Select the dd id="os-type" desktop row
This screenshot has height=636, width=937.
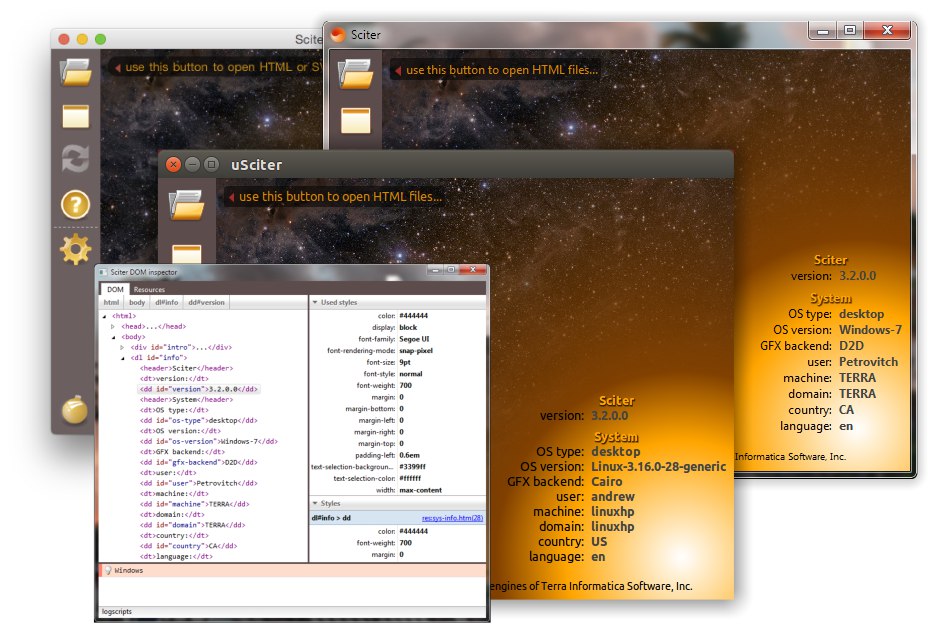pyautogui.click(x=198, y=420)
